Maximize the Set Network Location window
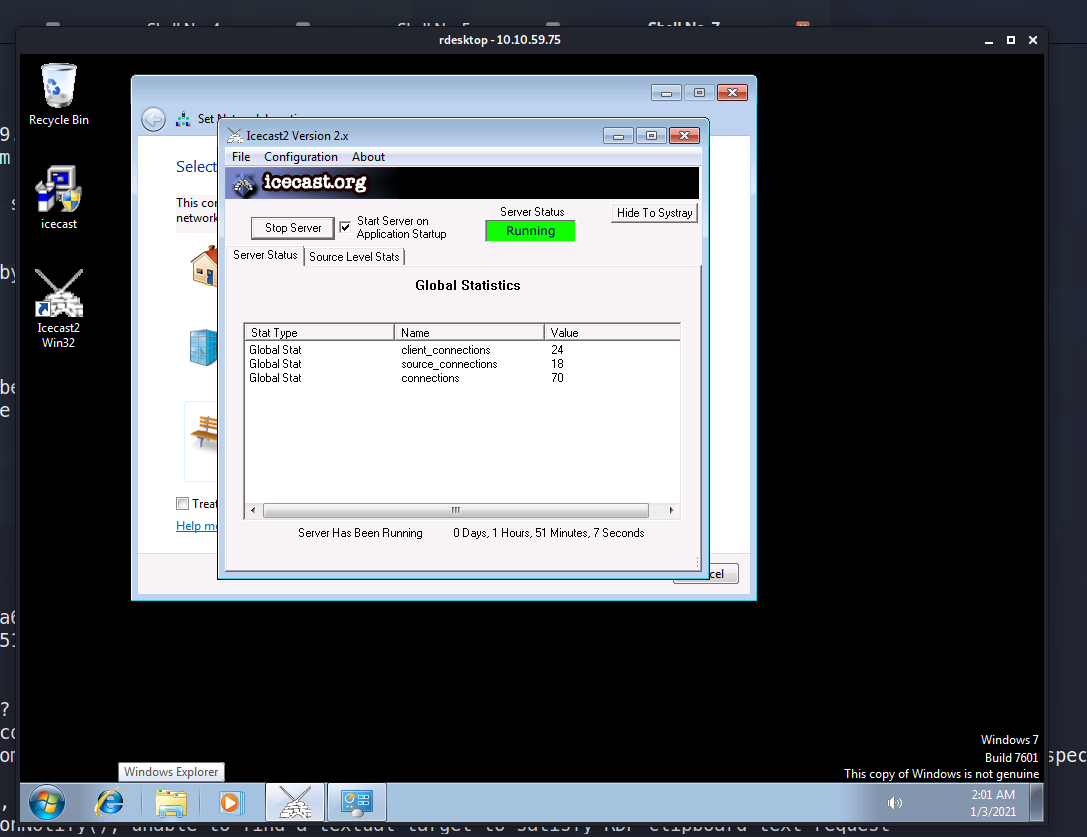Image resolution: width=1087 pixels, height=837 pixels. [x=699, y=92]
